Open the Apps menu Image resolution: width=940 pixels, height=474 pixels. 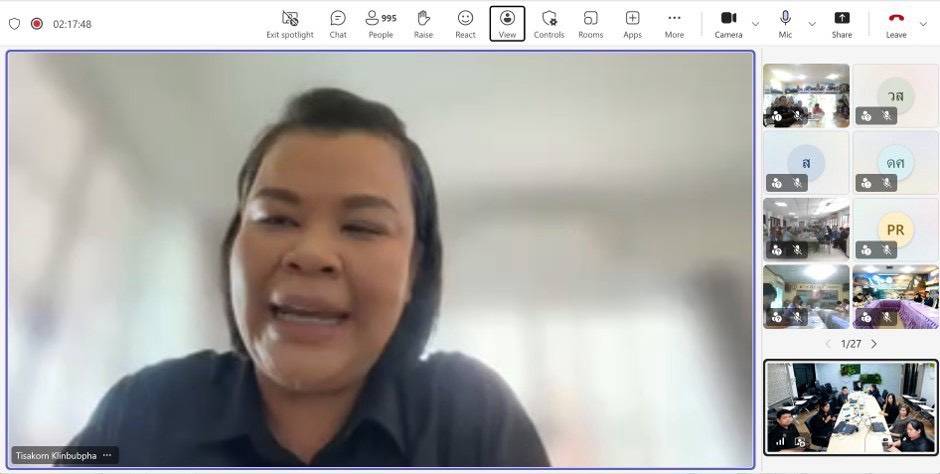coord(632,25)
